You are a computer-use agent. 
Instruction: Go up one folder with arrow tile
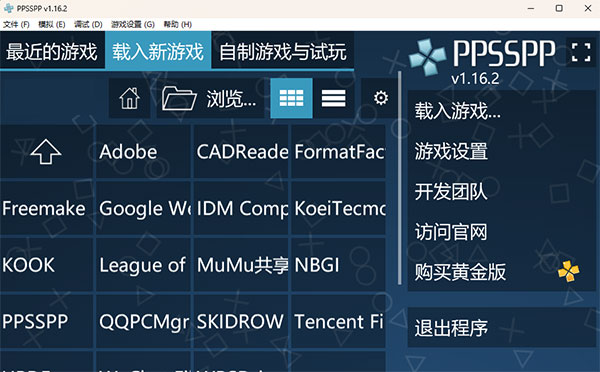point(46,152)
